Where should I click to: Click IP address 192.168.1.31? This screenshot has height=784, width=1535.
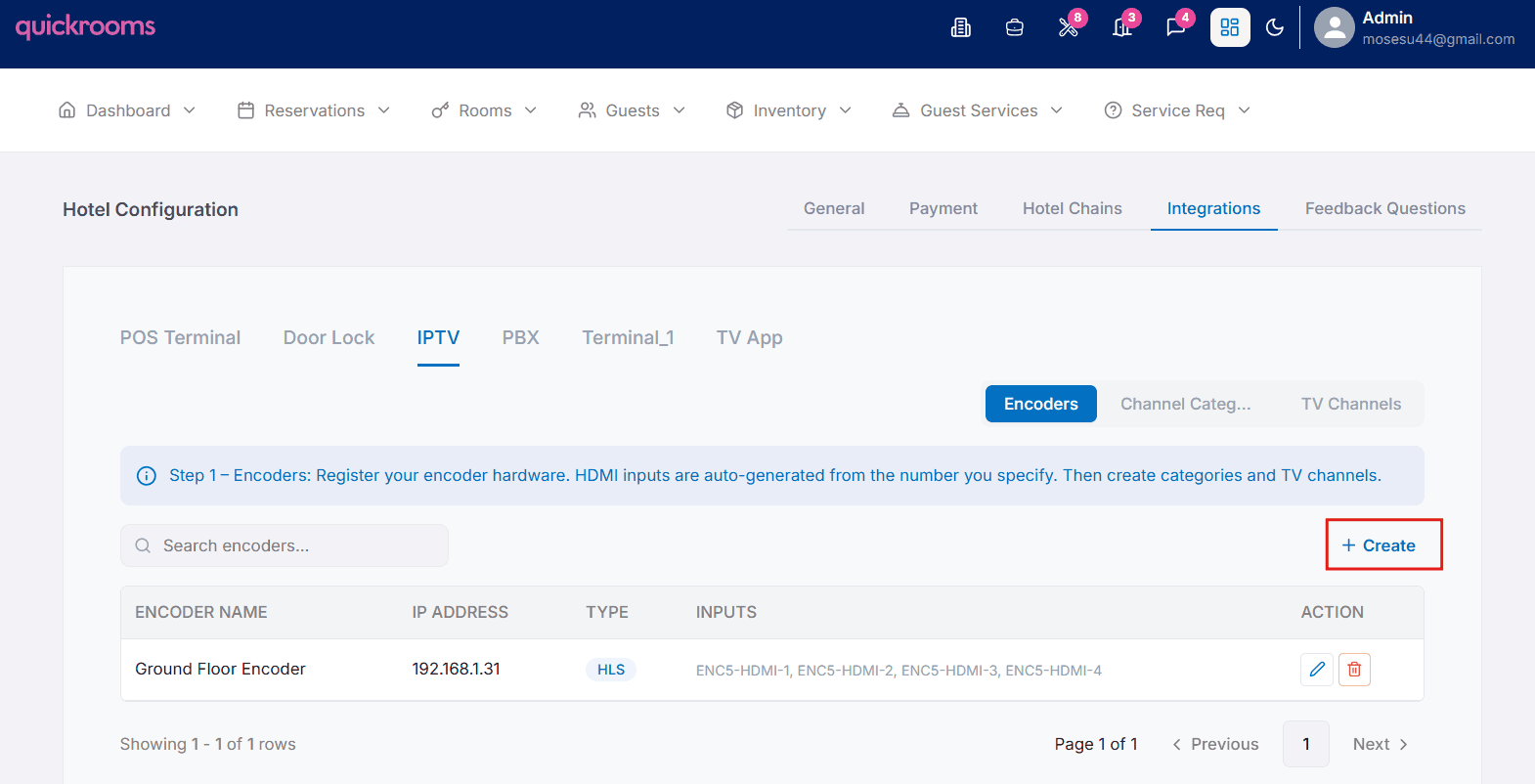pyautogui.click(x=456, y=669)
